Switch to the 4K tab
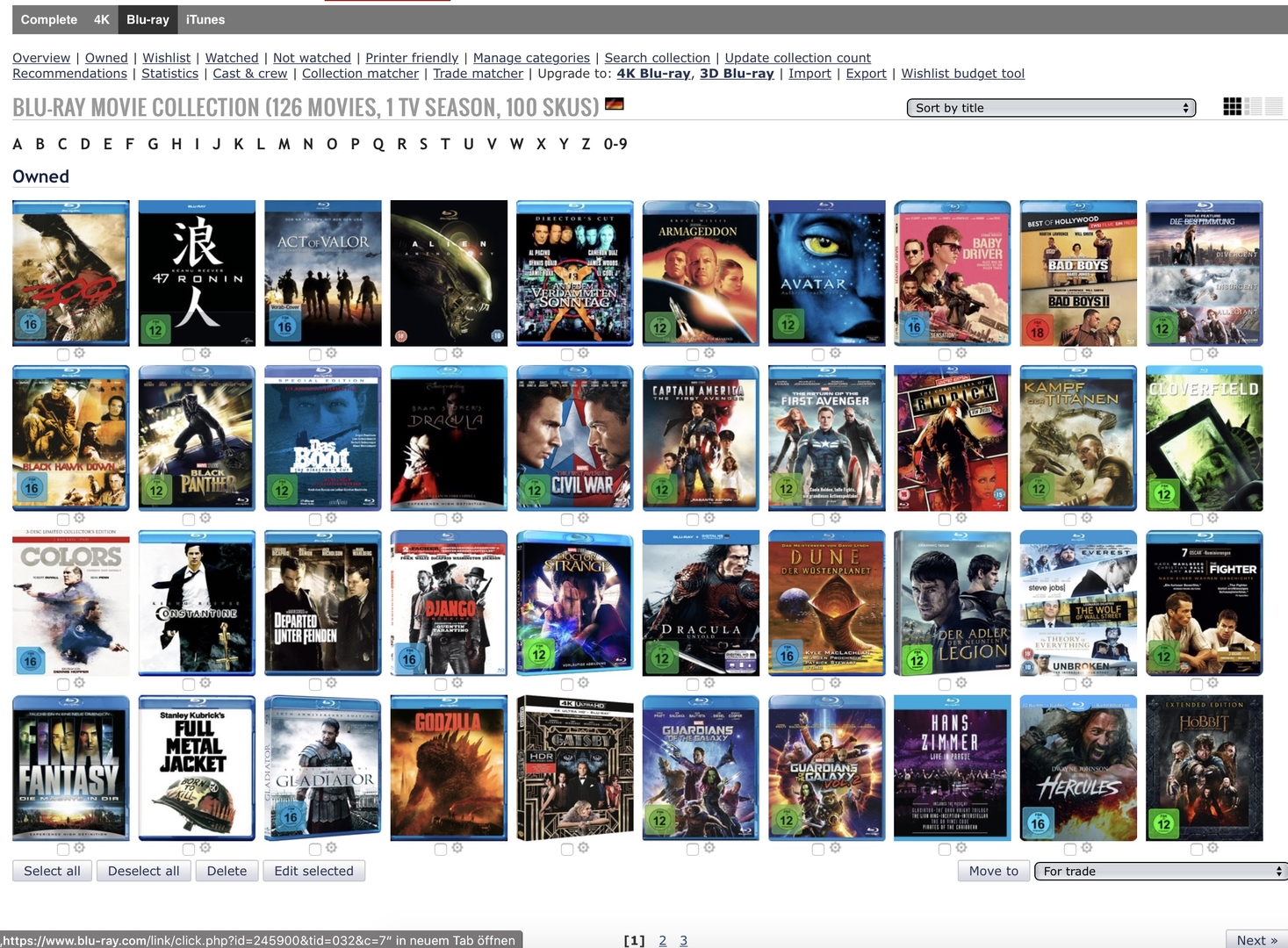Screen dimensions: 1288x948 [x=102, y=19]
